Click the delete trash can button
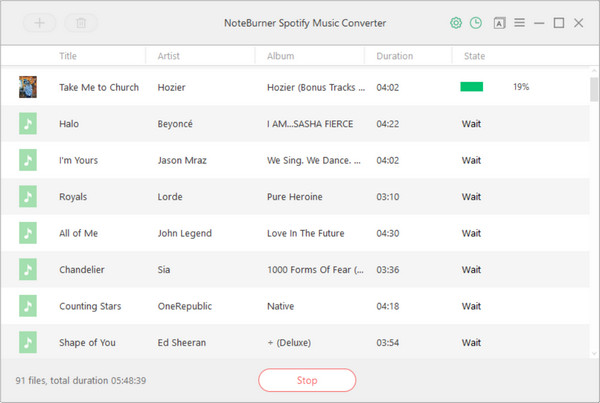This screenshot has height=403, width=600. pyautogui.click(x=81, y=23)
